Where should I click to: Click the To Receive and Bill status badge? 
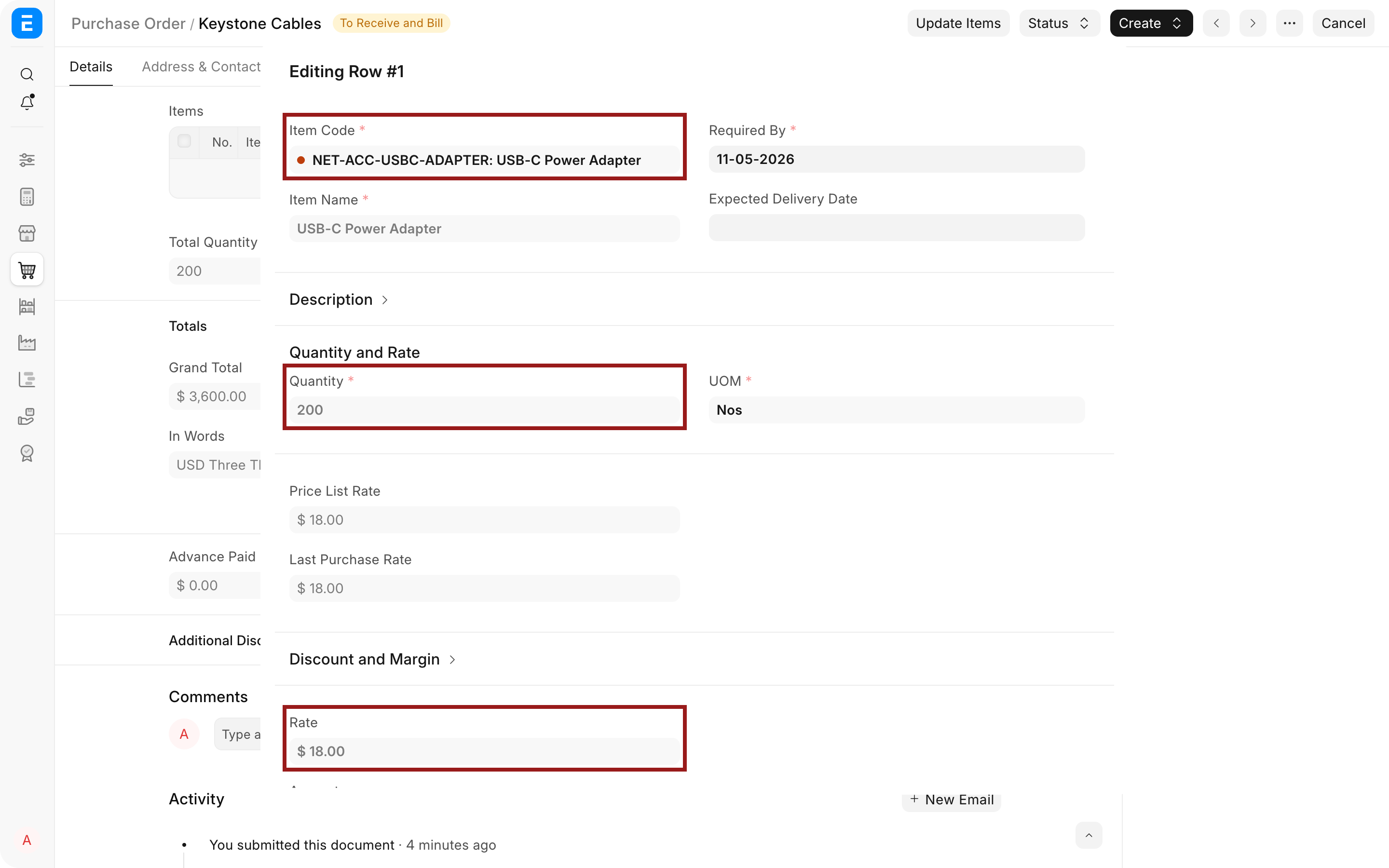pyautogui.click(x=391, y=23)
